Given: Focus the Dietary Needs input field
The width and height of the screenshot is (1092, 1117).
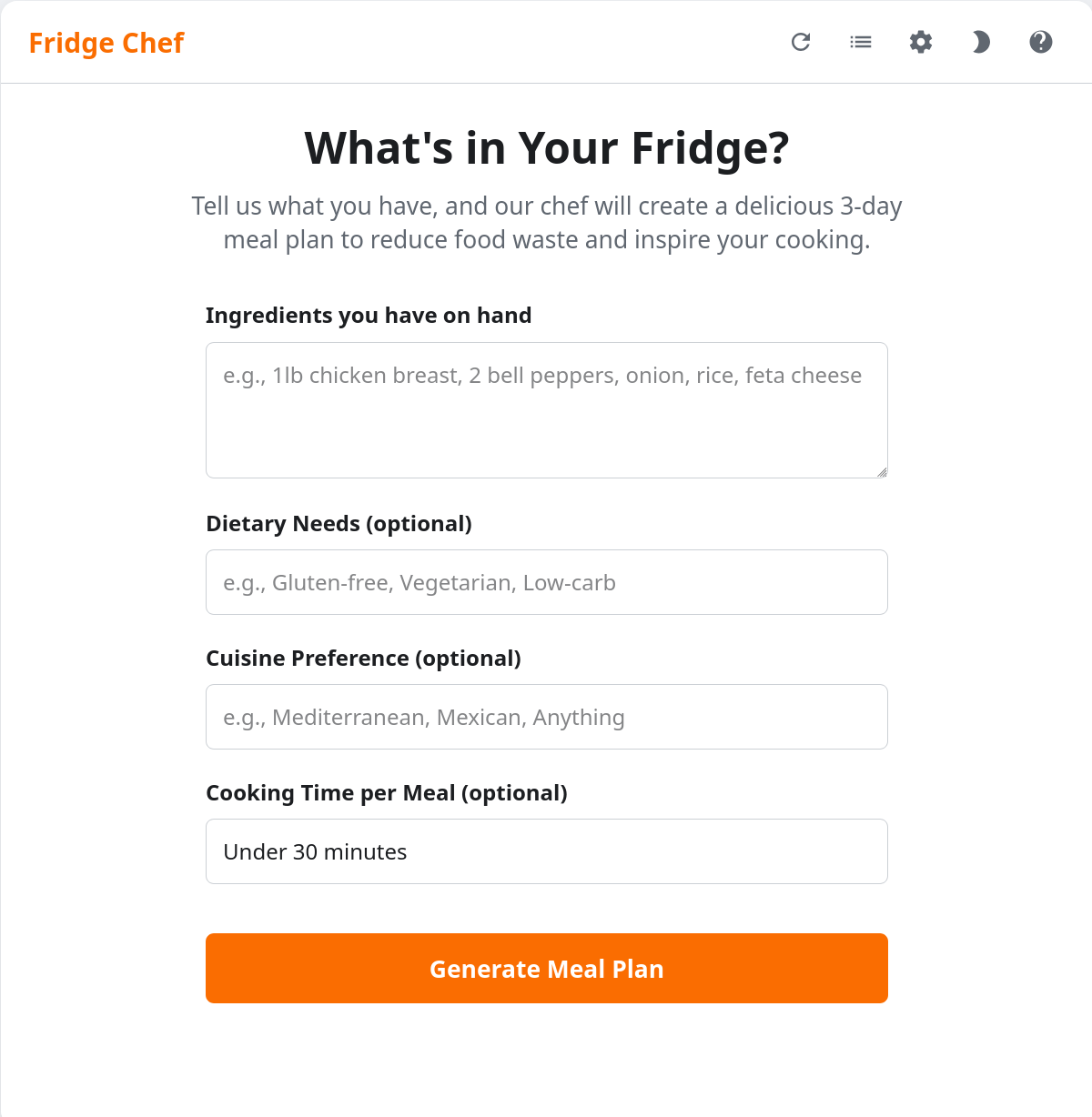Looking at the screenshot, I should coord(546,582).
